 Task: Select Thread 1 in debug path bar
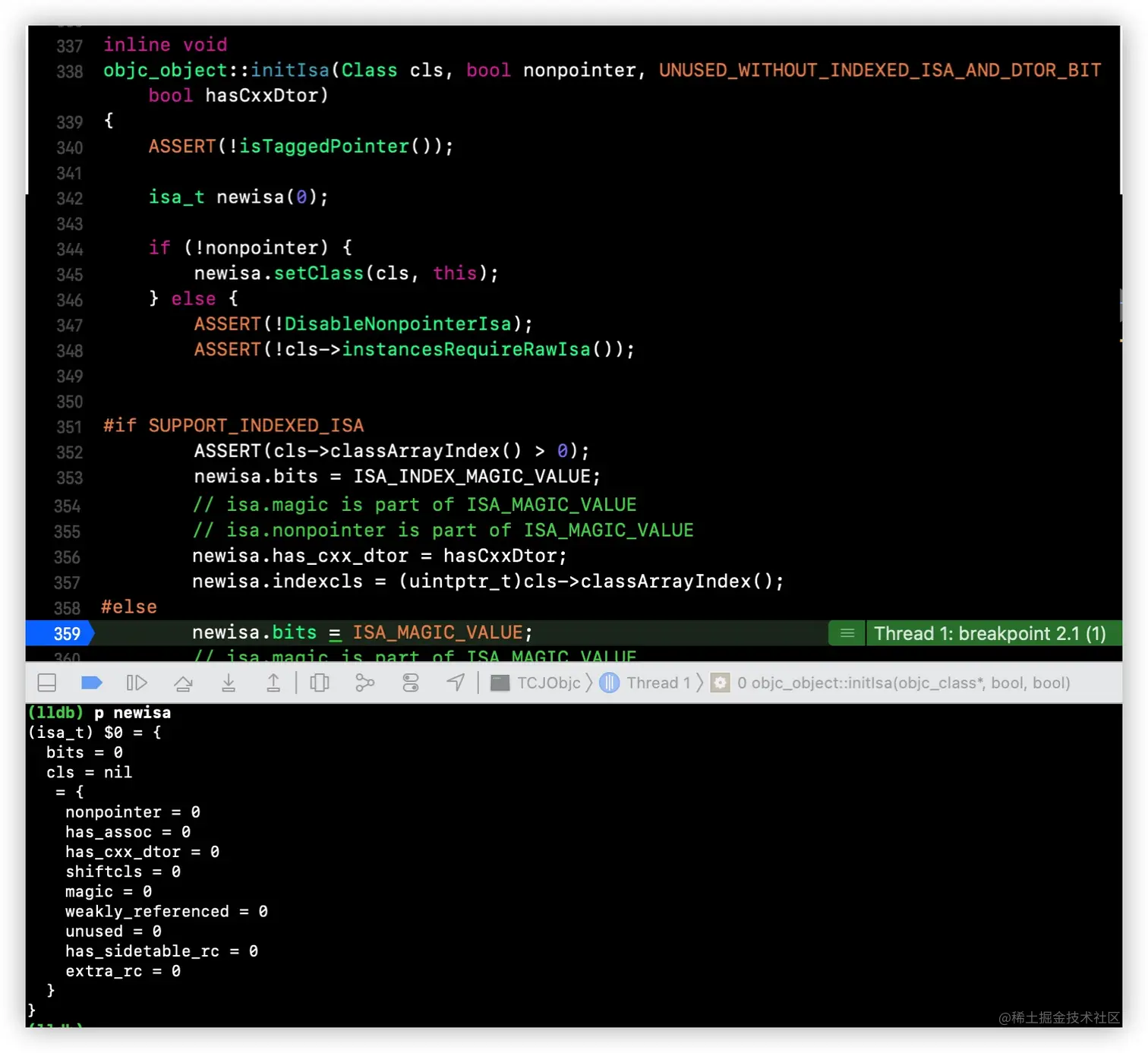(x=646, y=683)
